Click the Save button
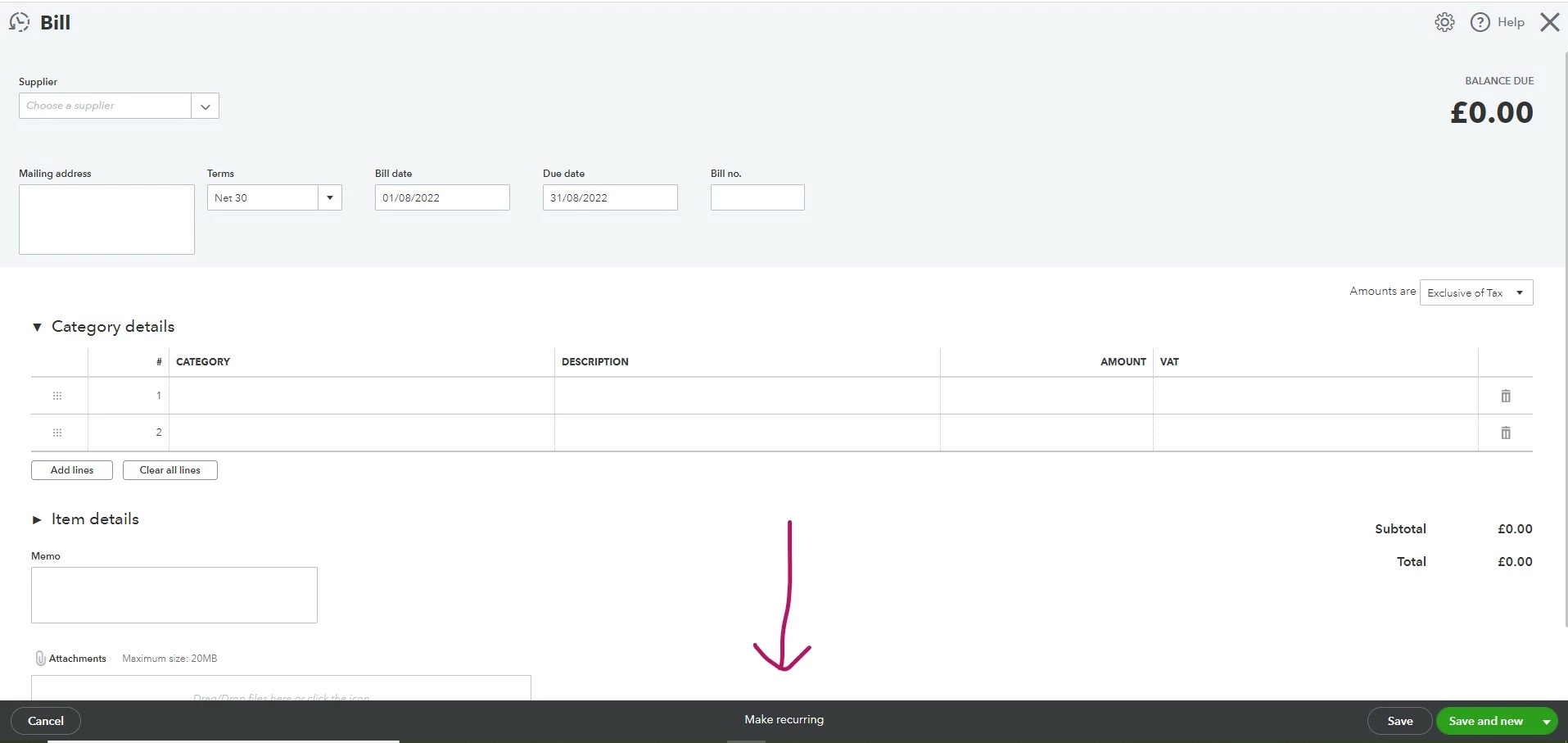The height and width of the screenshot is (743, 1568). [1400, 721]
